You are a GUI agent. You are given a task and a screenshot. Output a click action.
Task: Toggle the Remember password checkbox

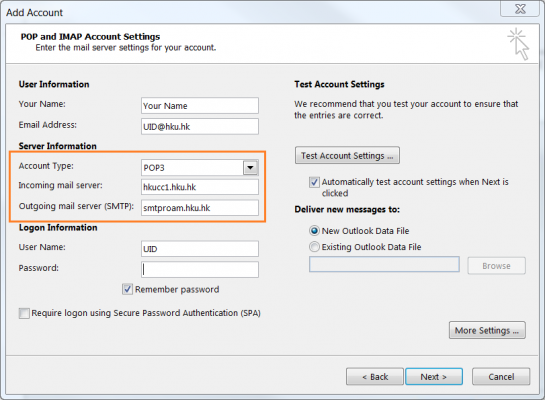pyautogui.click(x=128, y=289)
